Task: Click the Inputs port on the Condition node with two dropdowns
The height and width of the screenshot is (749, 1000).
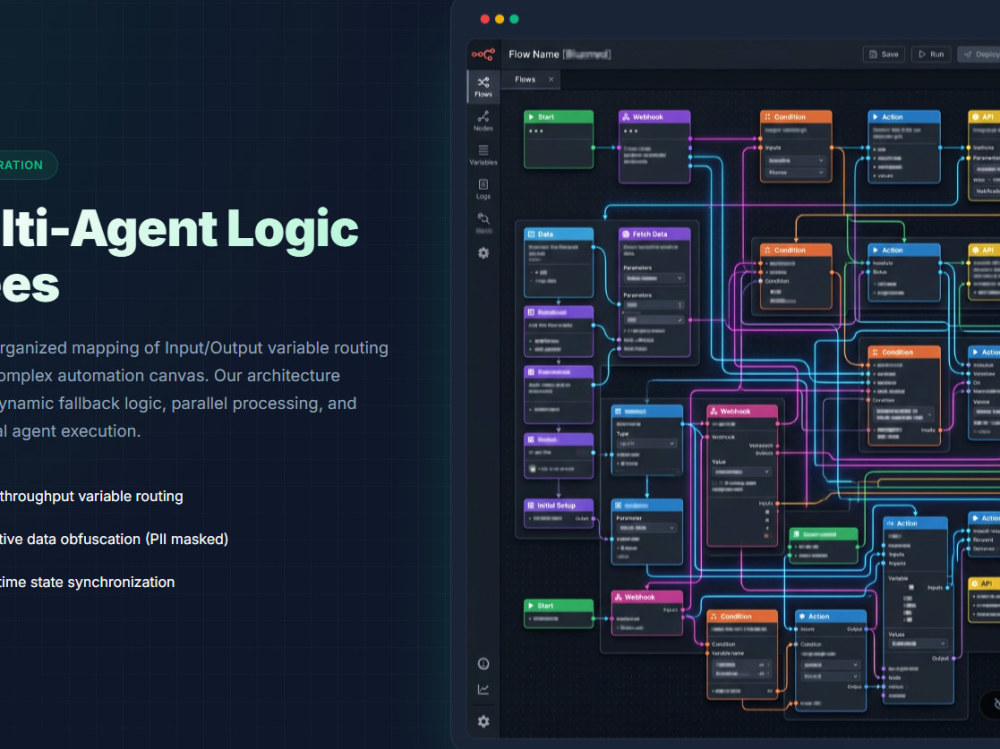Action: pyautogui.click(x=760, y=147)
